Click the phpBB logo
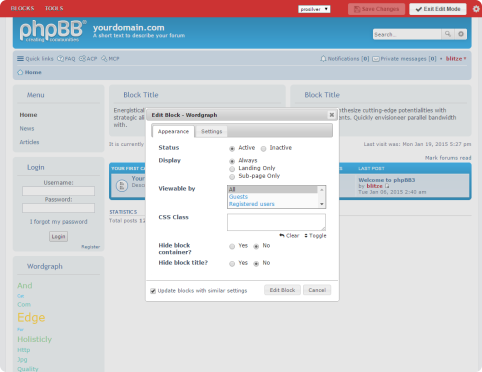482x372 pixels. click(53, 31)
